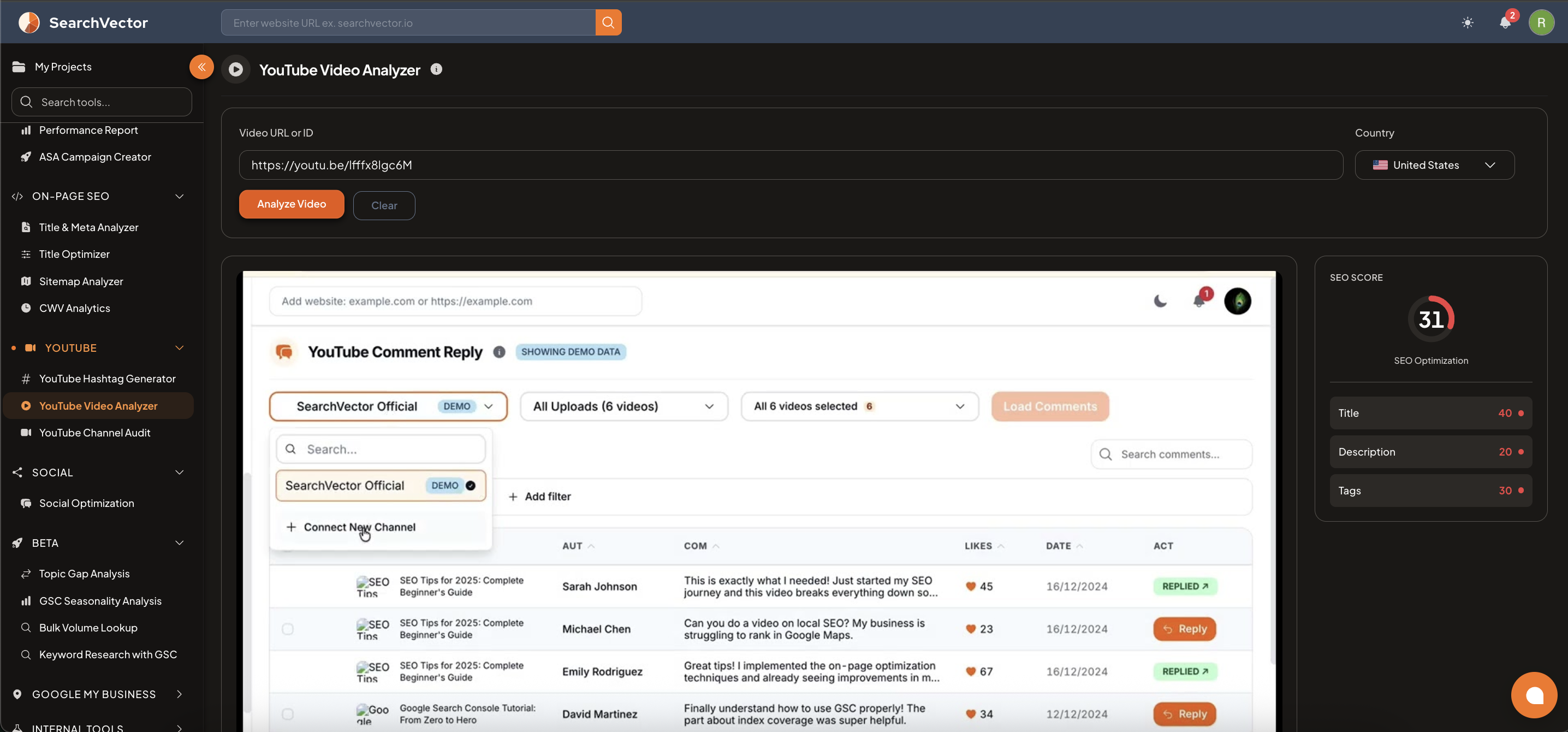The height and width of the screenshot is (732, 1568).
Task: Open the orange chat bubble widget
Action: pos(1534,695)
